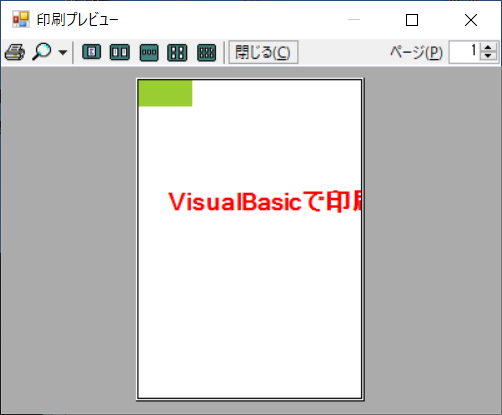Switch to two-page layout view
Screen dimensions: 502x415
[120, 52]
